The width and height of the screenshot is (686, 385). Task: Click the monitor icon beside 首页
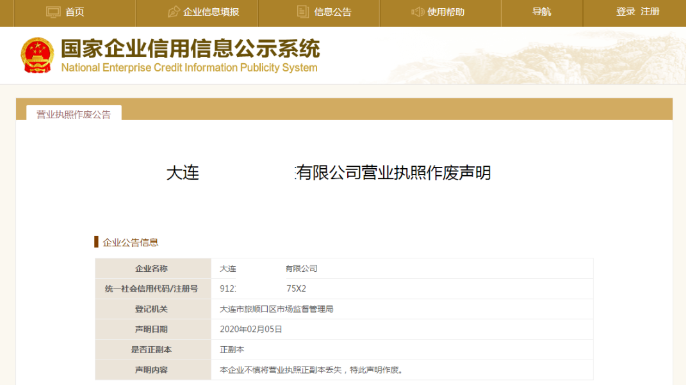[53, 12]
